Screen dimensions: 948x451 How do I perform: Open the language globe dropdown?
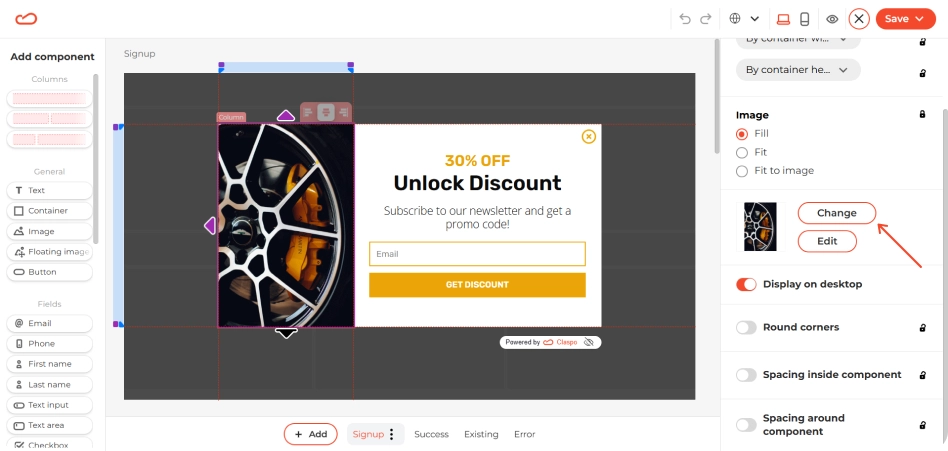click(x=744, y=19)
